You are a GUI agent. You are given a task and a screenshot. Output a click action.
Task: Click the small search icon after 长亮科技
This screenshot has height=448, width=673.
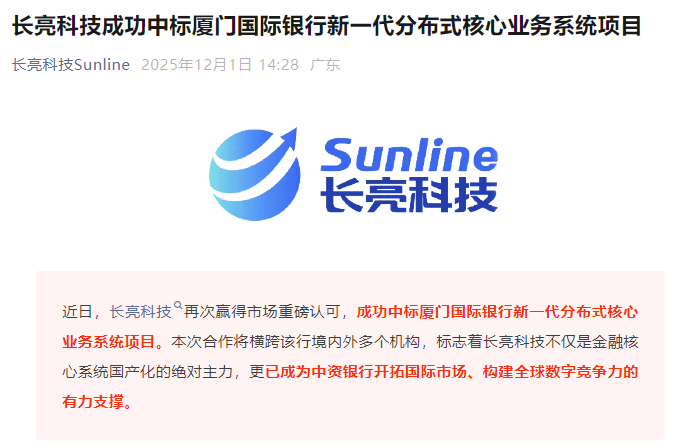click(178, 306)
